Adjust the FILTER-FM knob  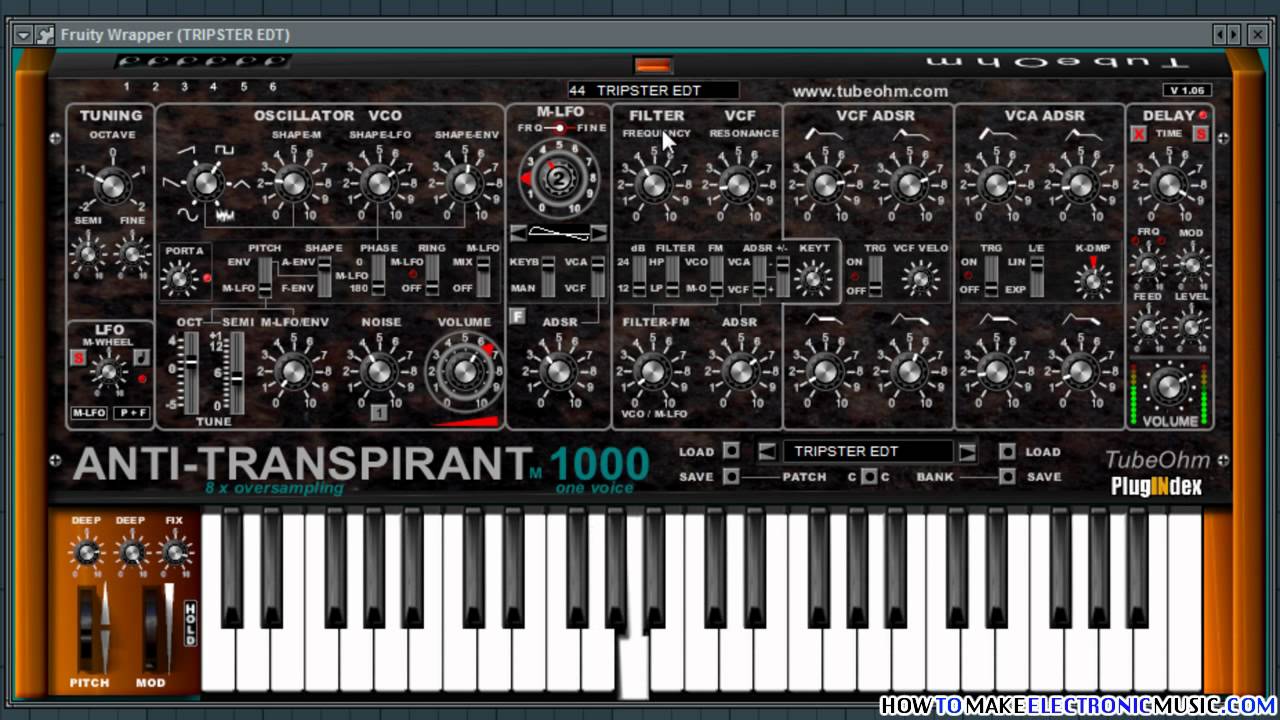click(653, 372)
